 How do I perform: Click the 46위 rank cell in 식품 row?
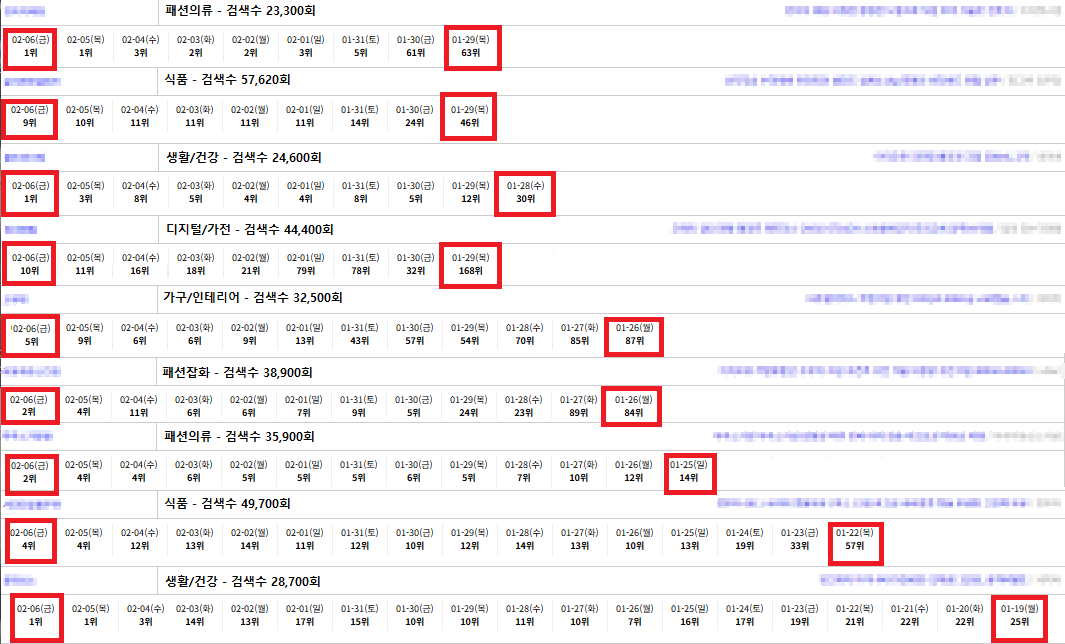coord(470,123)
